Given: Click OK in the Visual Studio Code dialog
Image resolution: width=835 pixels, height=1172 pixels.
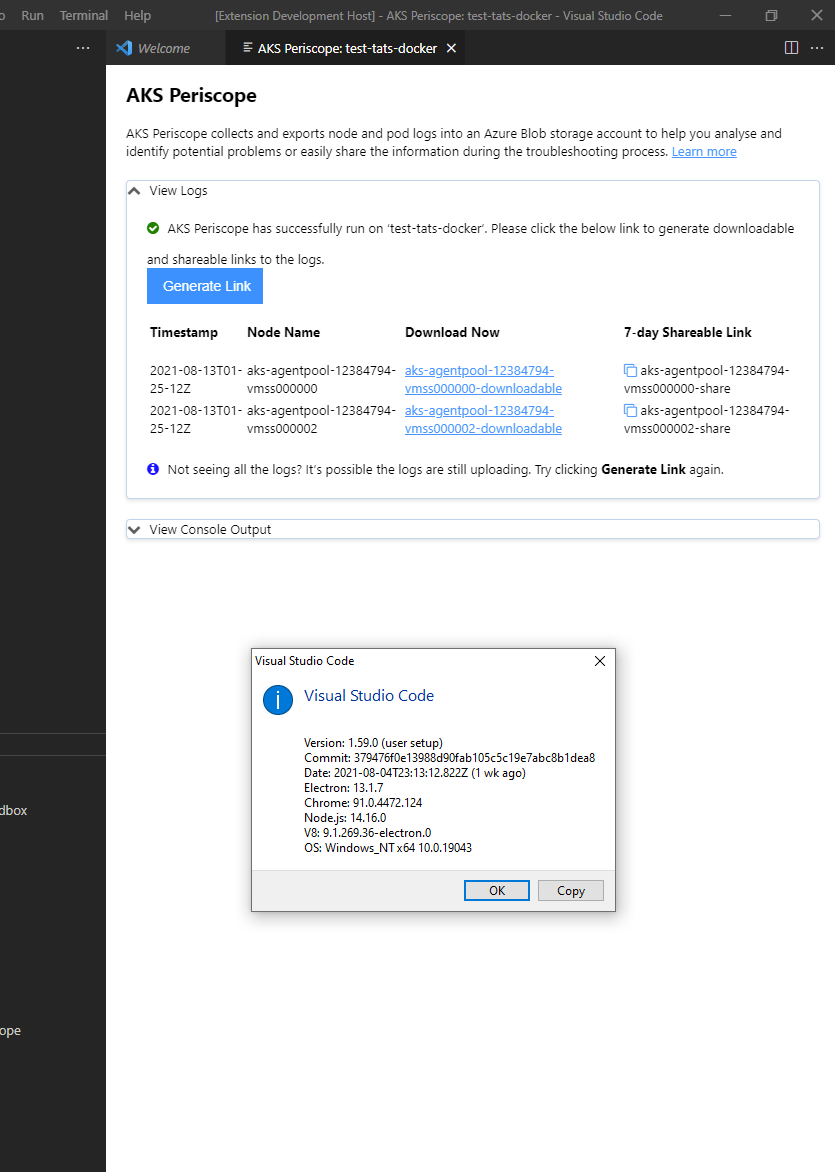Looking at the screenshot, I should point(496,890).
